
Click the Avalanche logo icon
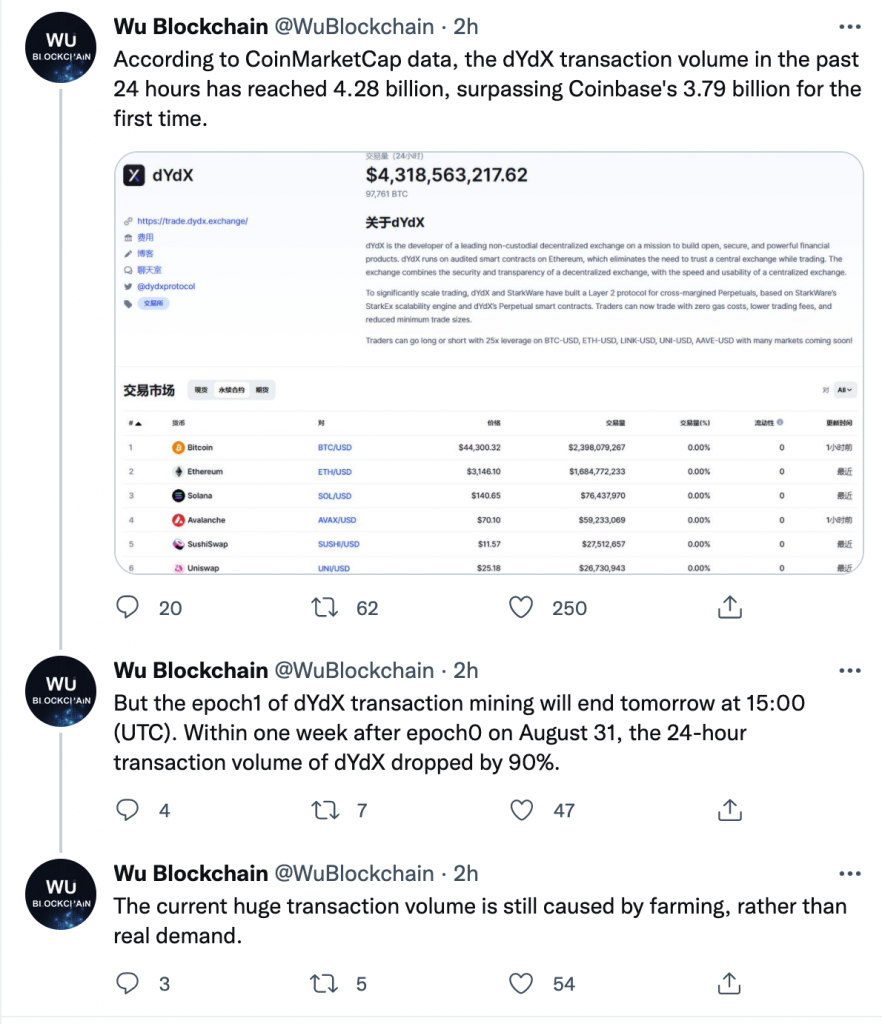click(178, 519)
